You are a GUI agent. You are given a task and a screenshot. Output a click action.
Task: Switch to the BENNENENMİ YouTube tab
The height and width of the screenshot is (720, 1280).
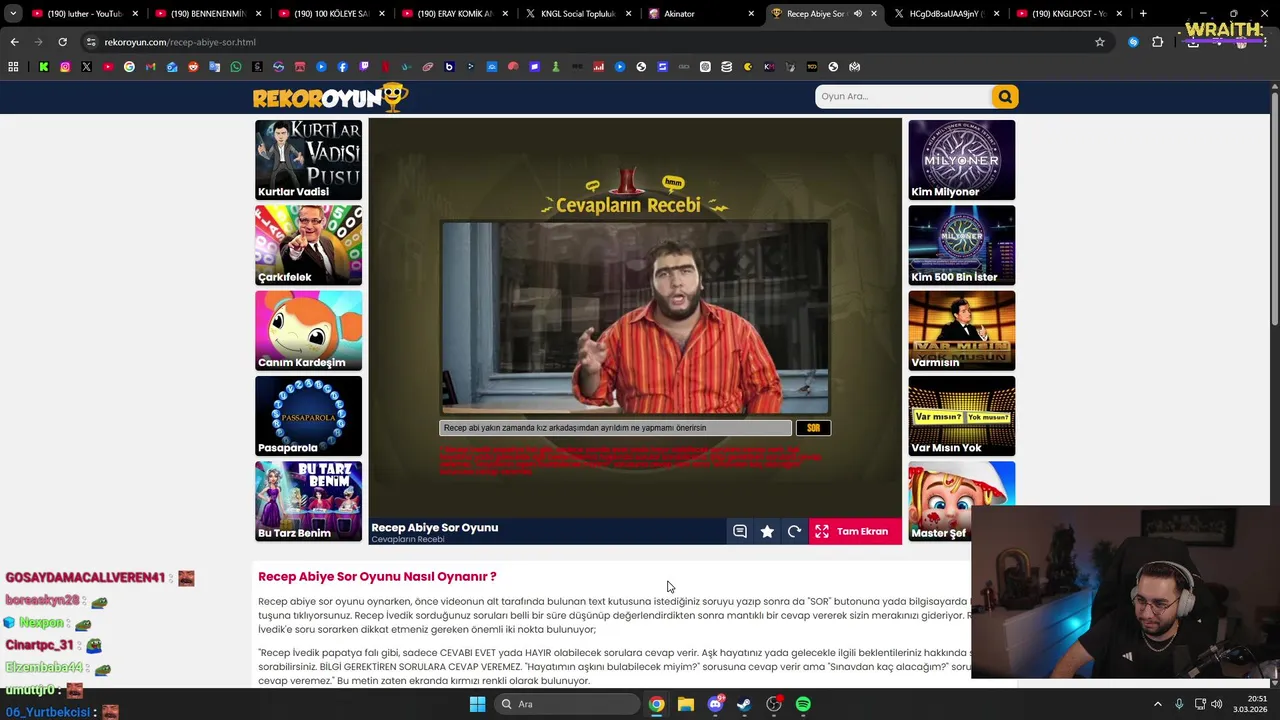click(x=208, y=14)
